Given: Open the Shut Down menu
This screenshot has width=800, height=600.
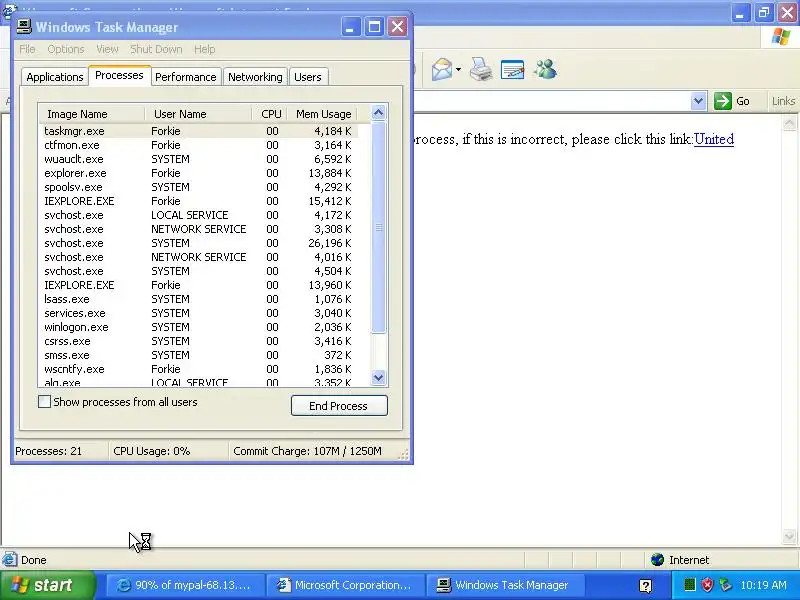Looking at the screenshot, I should click(156, 49).
